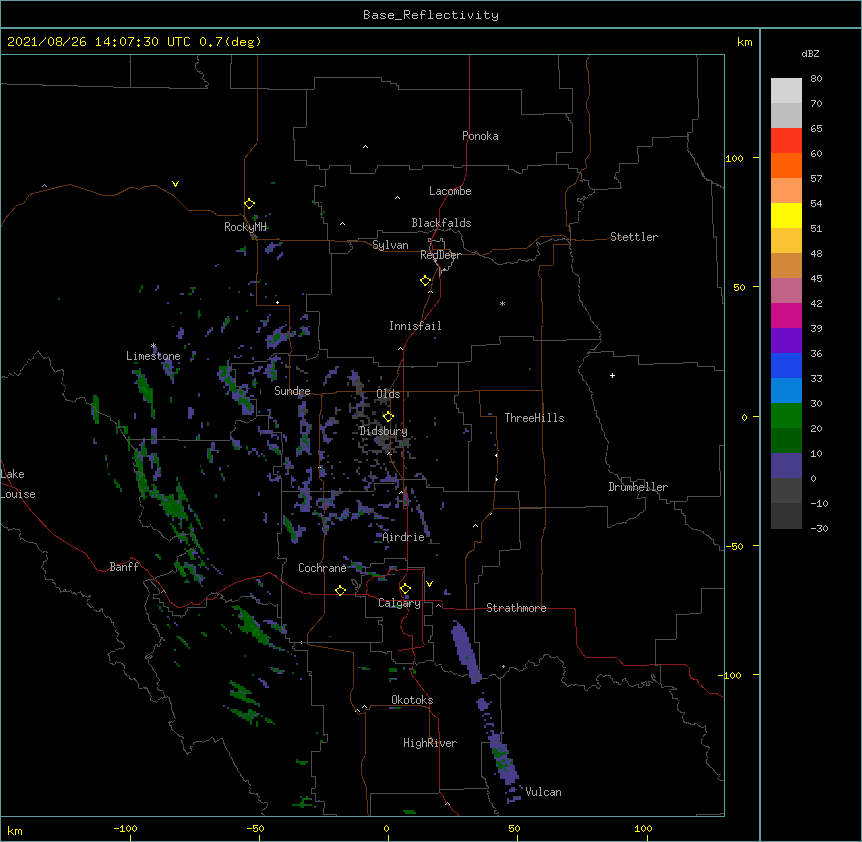Click the Sundre town label
This screenshot has height=842, width=862.
[x=292, y=391]
